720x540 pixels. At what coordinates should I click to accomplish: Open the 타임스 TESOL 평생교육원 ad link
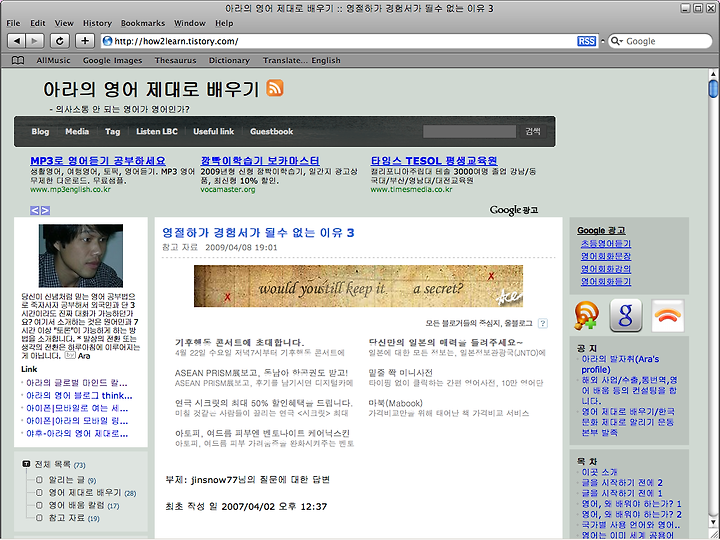click(x=434, y=161)
